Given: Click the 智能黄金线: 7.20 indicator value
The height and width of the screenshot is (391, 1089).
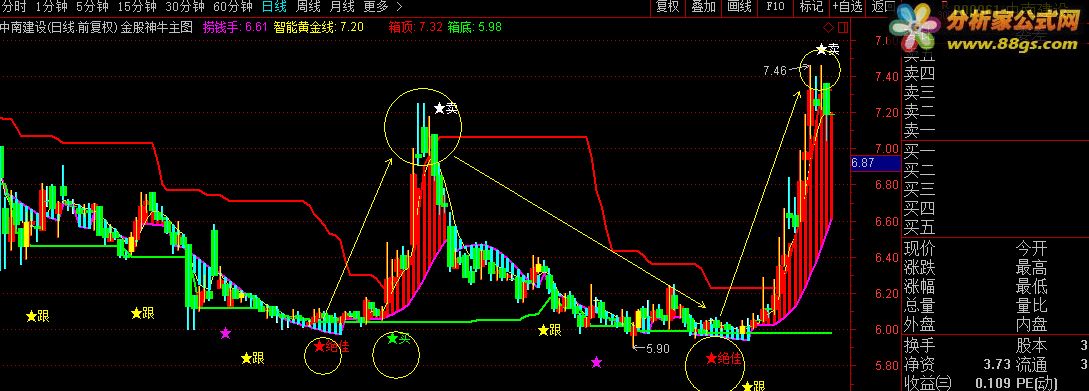Looking at the screenshot, I should tap(319, 28).
